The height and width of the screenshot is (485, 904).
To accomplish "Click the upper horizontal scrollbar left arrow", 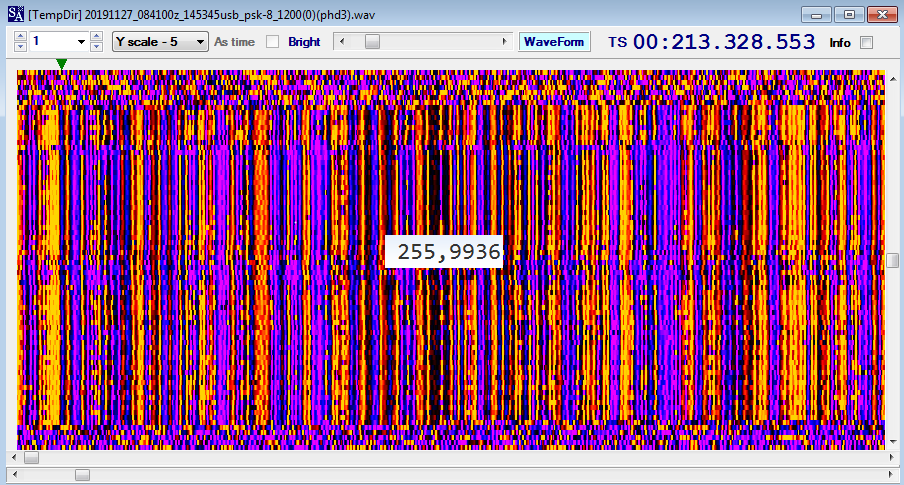I will [14, 457].
